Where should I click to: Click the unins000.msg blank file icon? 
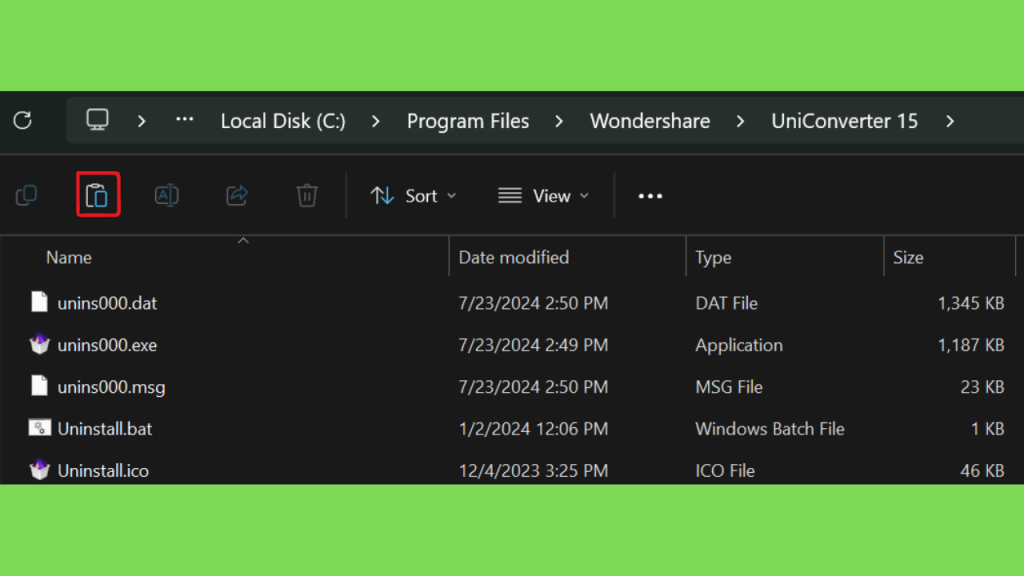click(x=39, y=385)
